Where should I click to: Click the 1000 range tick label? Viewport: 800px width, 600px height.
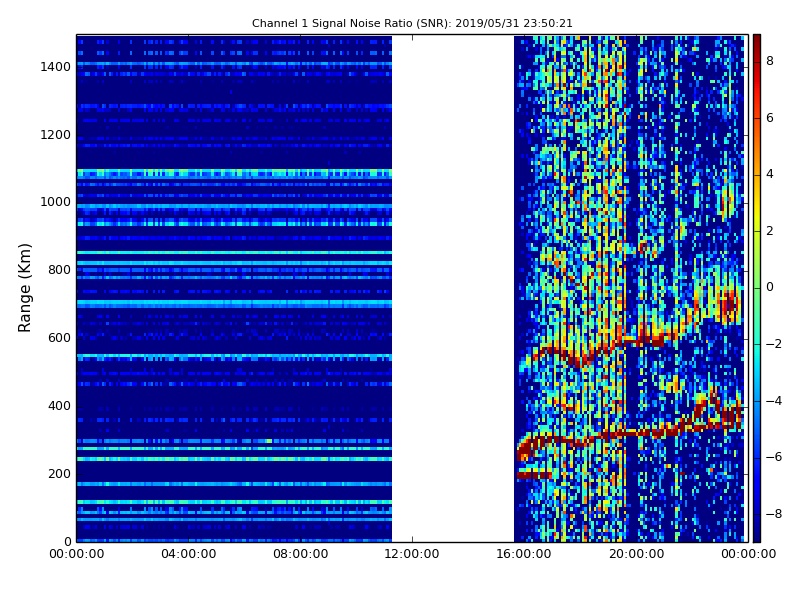[x=56, y=202]
